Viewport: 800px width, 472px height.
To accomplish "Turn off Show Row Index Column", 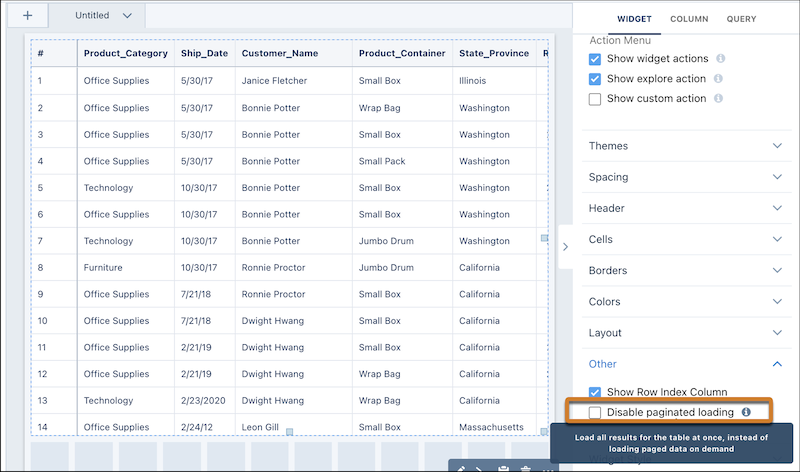I will (595, 392).
